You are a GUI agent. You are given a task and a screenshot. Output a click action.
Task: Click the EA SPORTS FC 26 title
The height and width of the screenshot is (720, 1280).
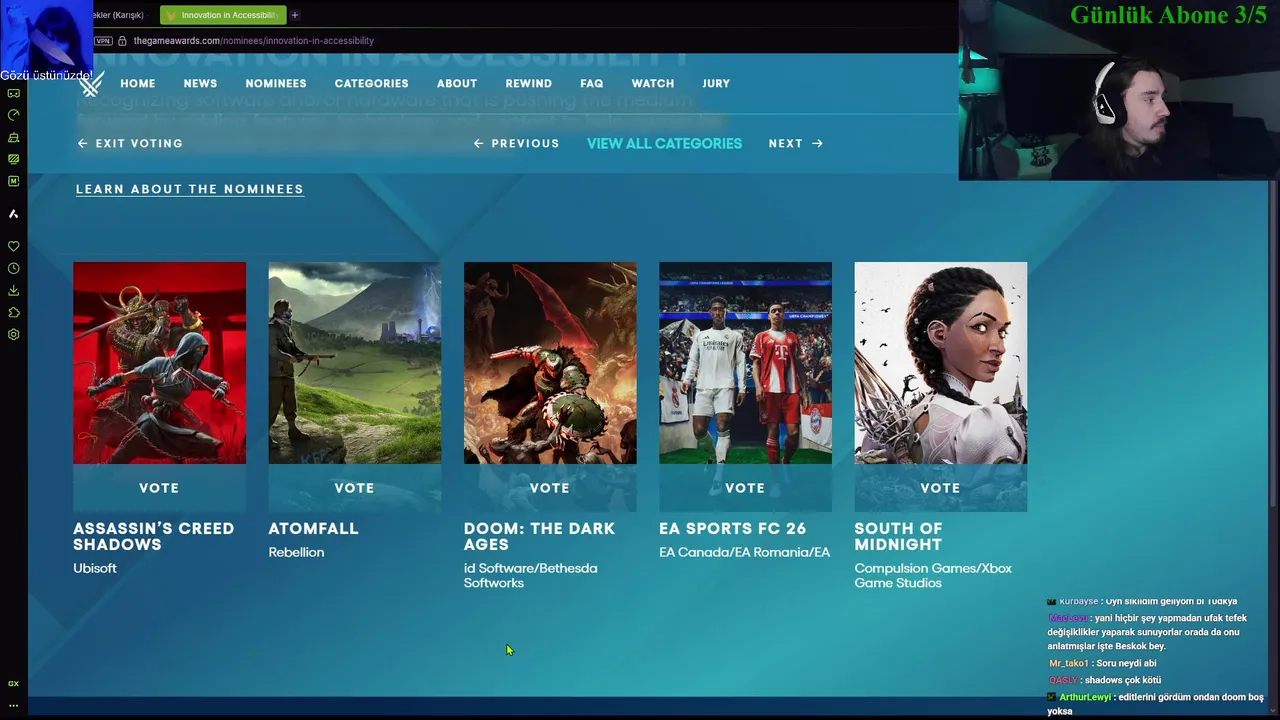pyautogui.click(x=732, y=529)
